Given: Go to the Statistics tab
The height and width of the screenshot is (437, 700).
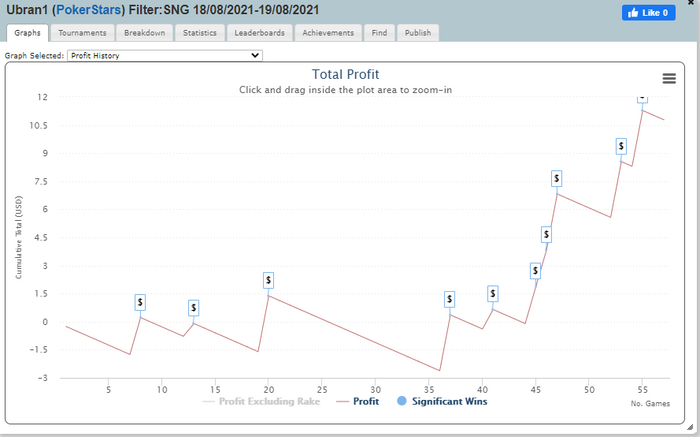Looking at the screenshot, I should [202, 33].
